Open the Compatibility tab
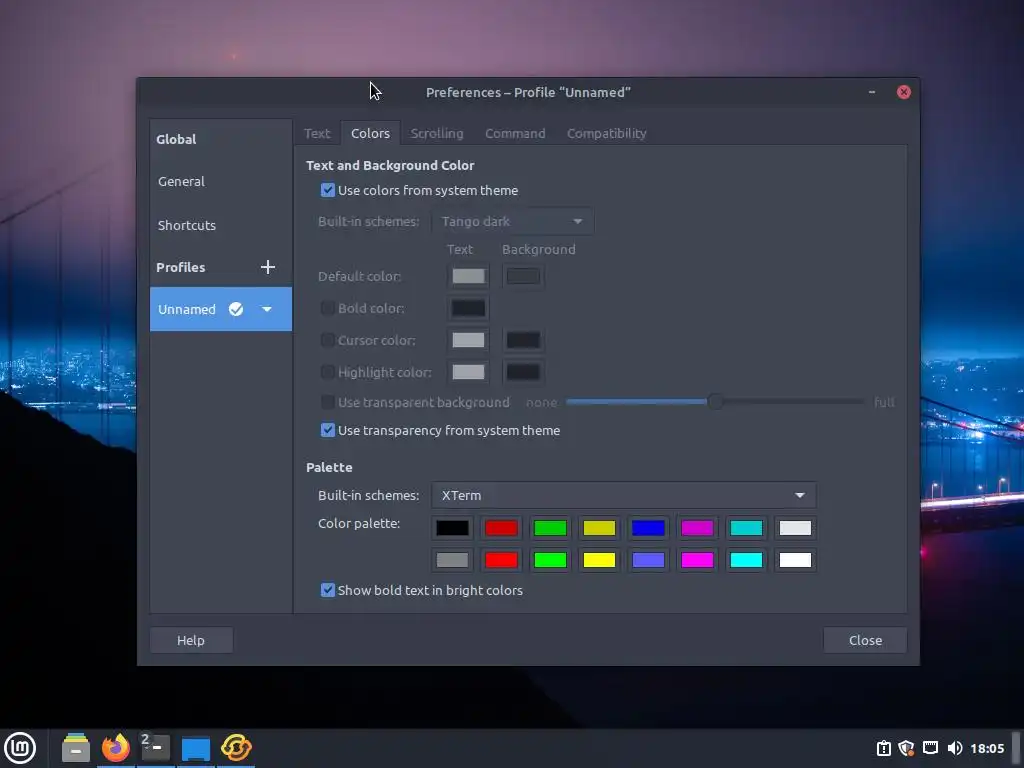The height and width of the screenshot is (768, 1024). [x=607, y=133]
